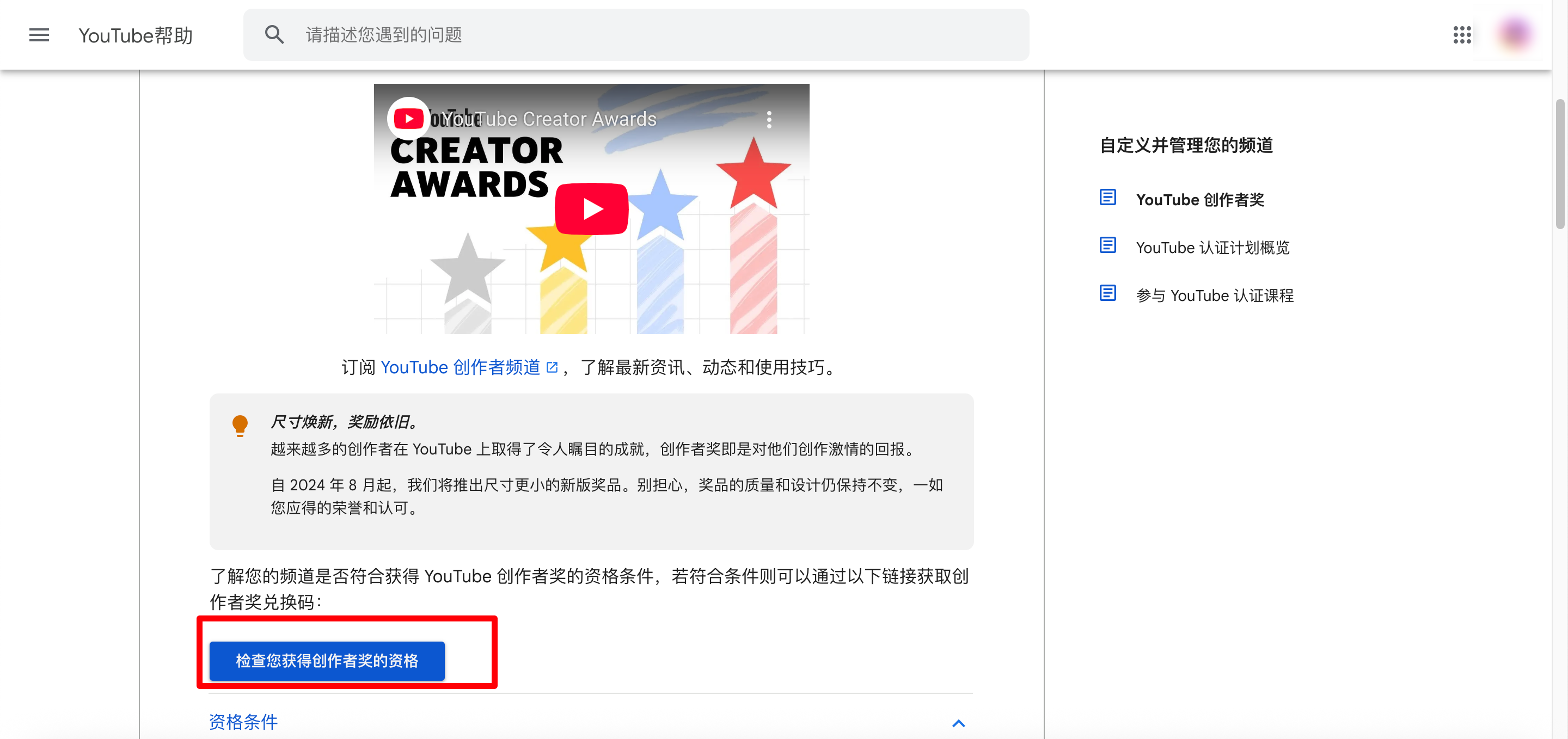Click the article icon beside 参与 YouTube 认证课程
Image resolution: width=1568 pixels, height=739 pixels.
(1107, 294)
